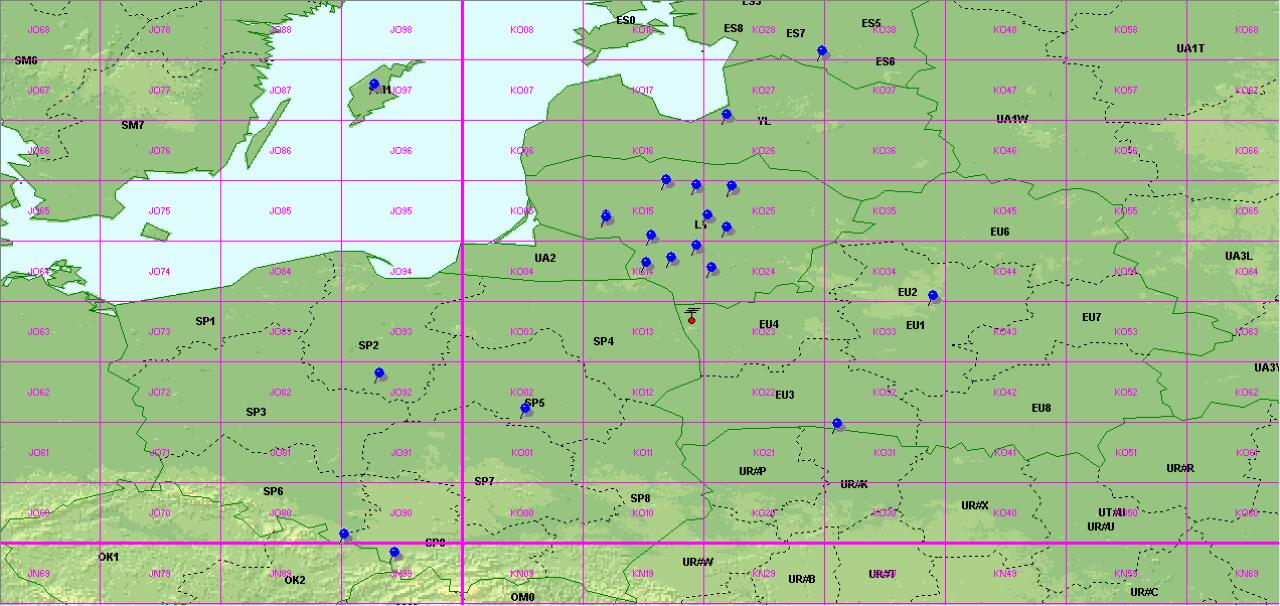Select the westernmost blue pin in KO15
1280x606 pixels.
[x=606, y=216]
